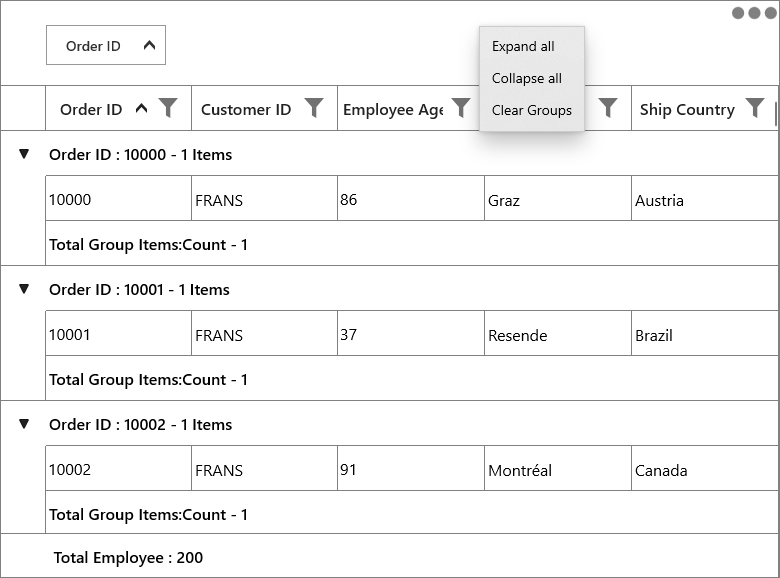Toggle sort arrow in Order ID header
The width and height of the screenshot is (780, 578).
tap(142, 108)
